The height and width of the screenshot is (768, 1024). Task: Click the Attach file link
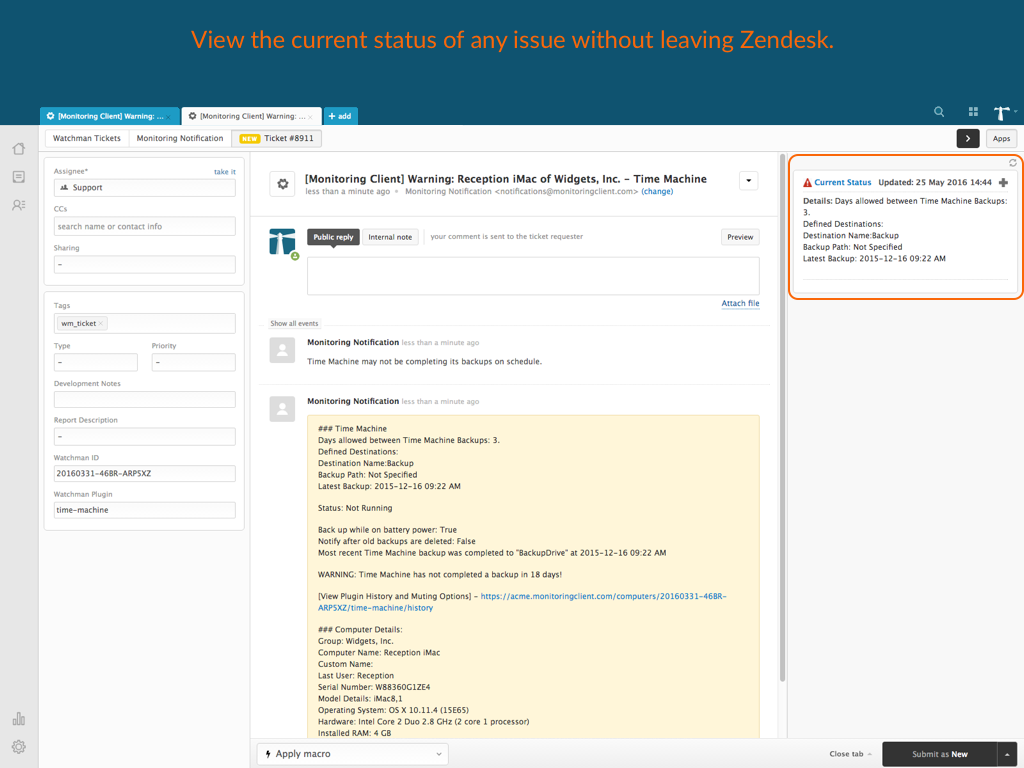[x=740, y=303]
